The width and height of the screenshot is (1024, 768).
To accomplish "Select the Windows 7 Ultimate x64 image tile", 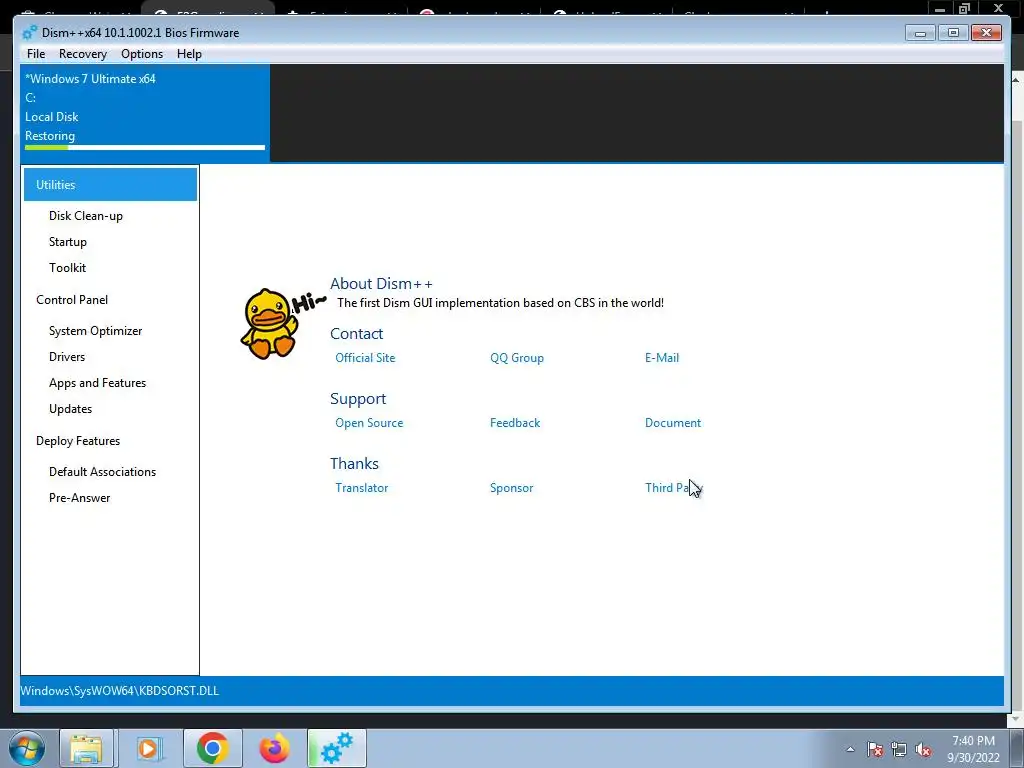I will [145, 112].
